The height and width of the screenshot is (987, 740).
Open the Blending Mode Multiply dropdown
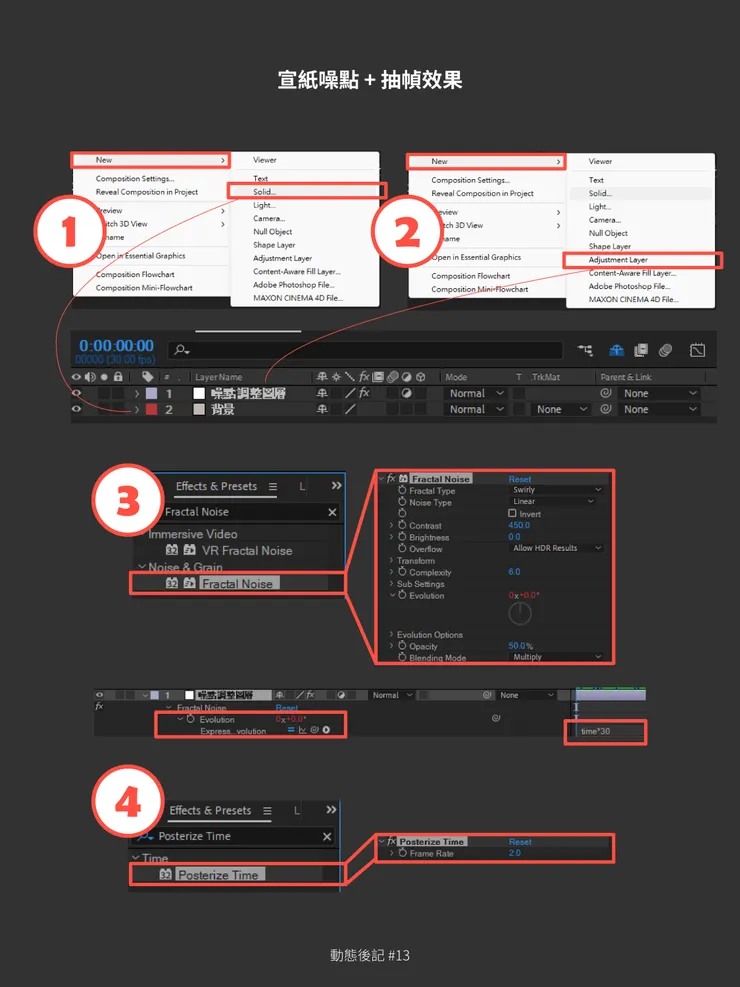(557, 657)
